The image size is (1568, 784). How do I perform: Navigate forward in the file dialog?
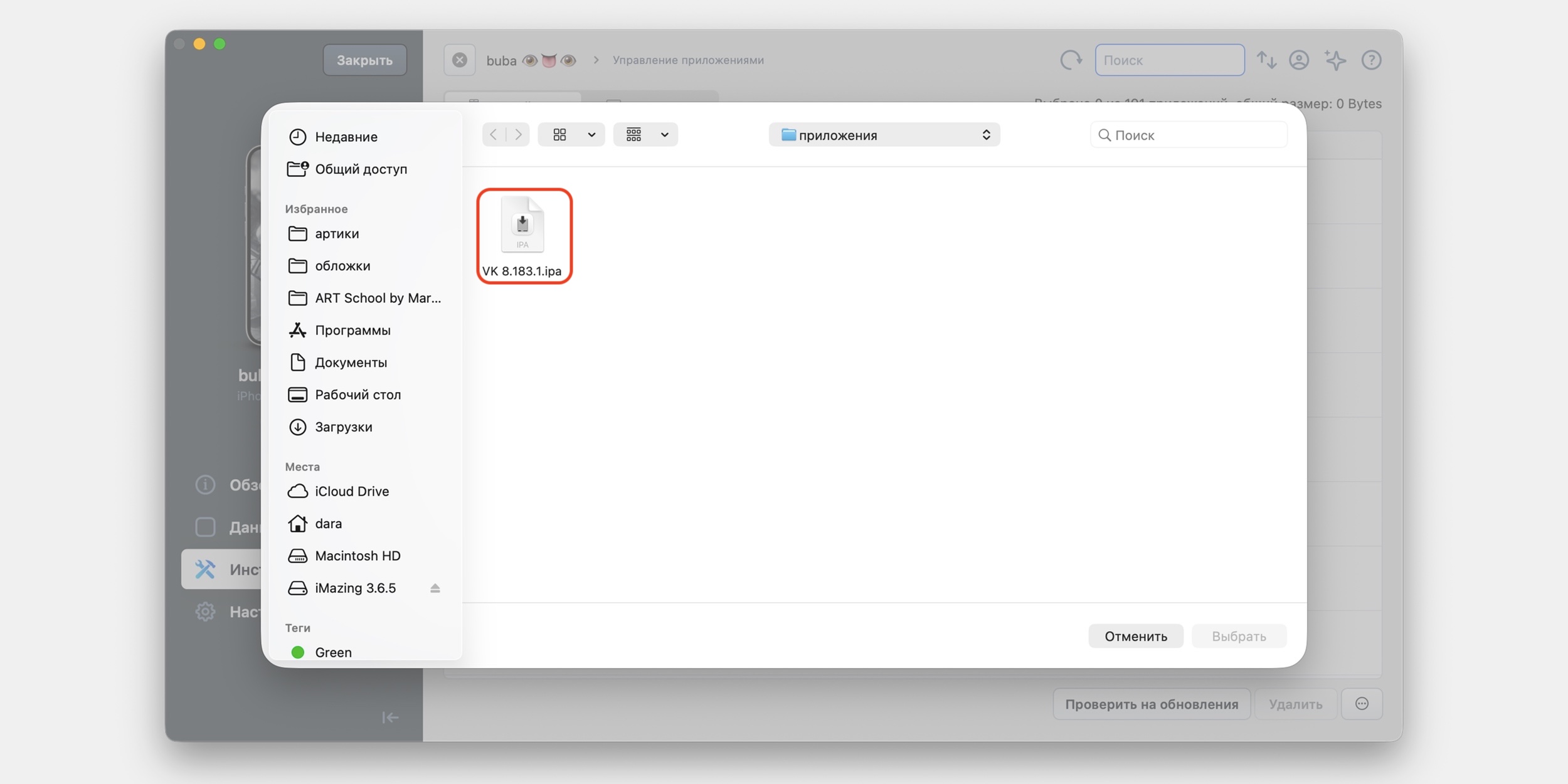518,135
